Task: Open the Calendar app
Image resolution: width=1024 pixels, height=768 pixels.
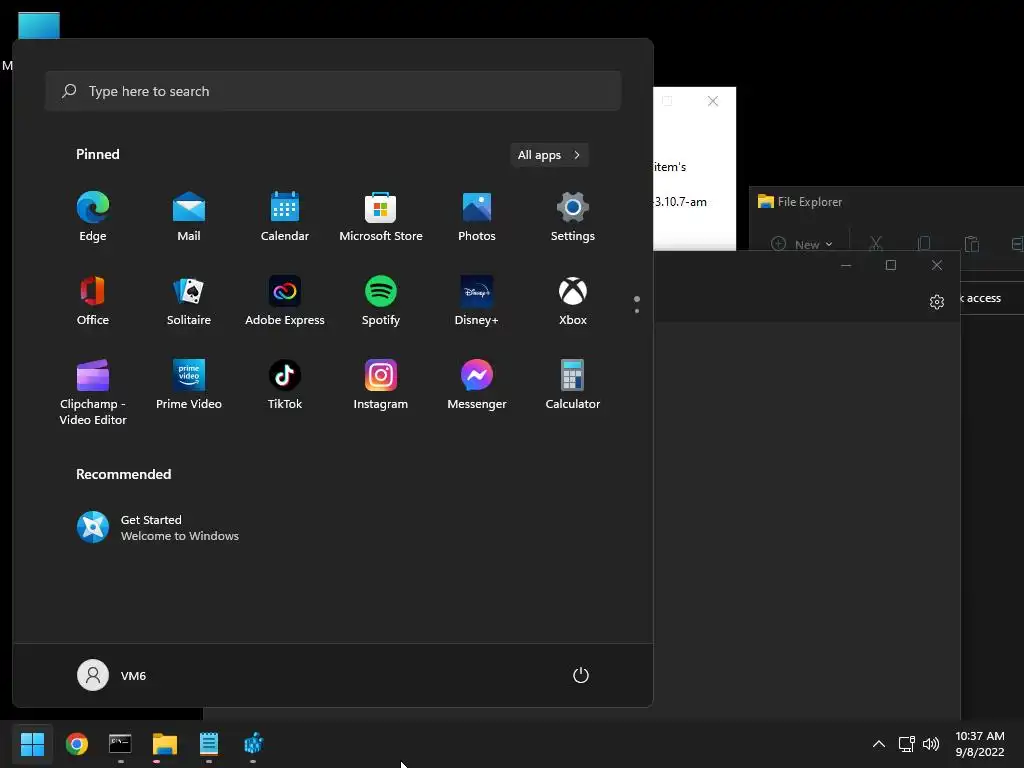Action: pyautogui.click(x=285, y=217)
